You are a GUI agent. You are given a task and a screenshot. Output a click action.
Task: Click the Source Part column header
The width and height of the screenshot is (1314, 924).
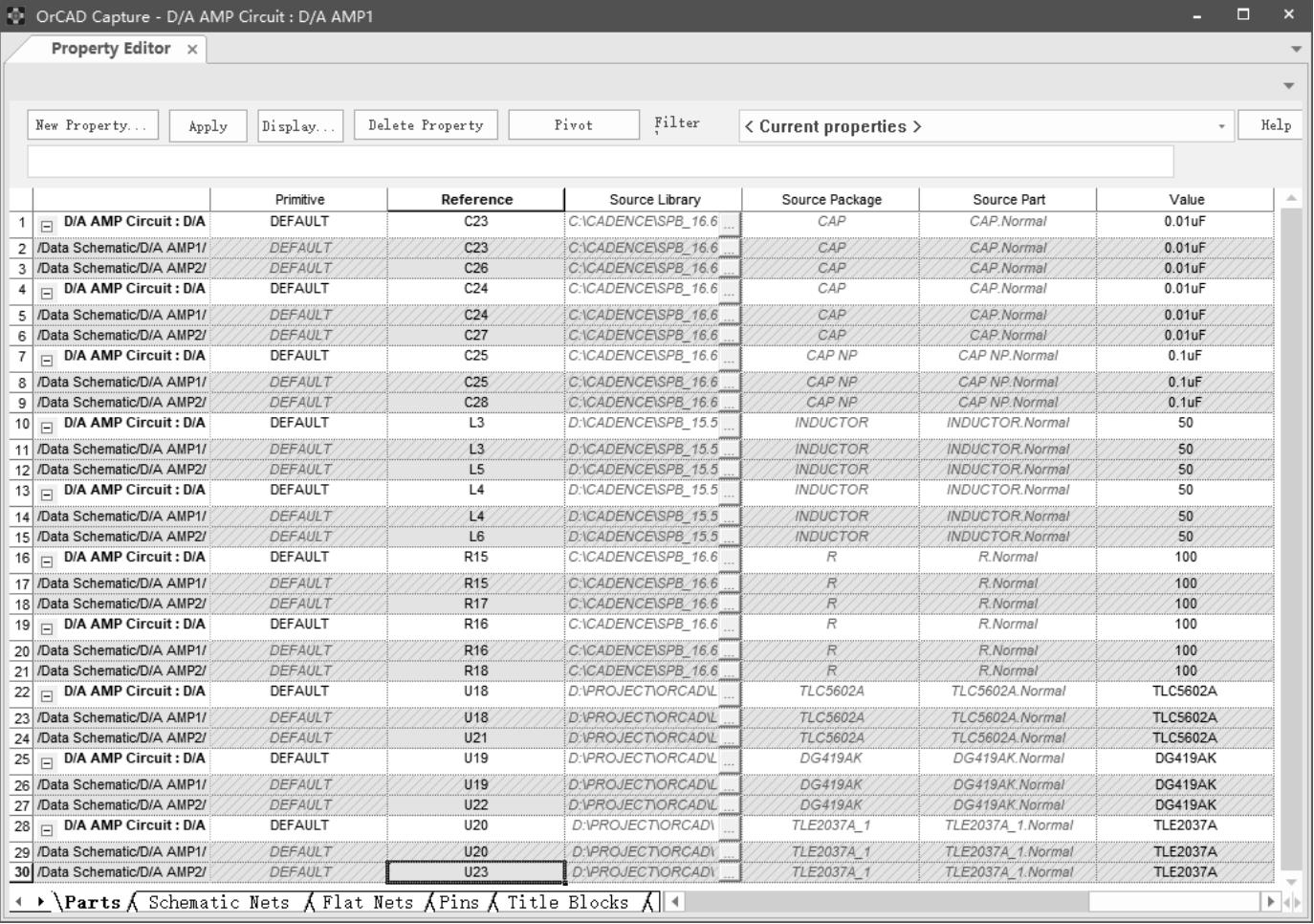[x=1008, y=199]
